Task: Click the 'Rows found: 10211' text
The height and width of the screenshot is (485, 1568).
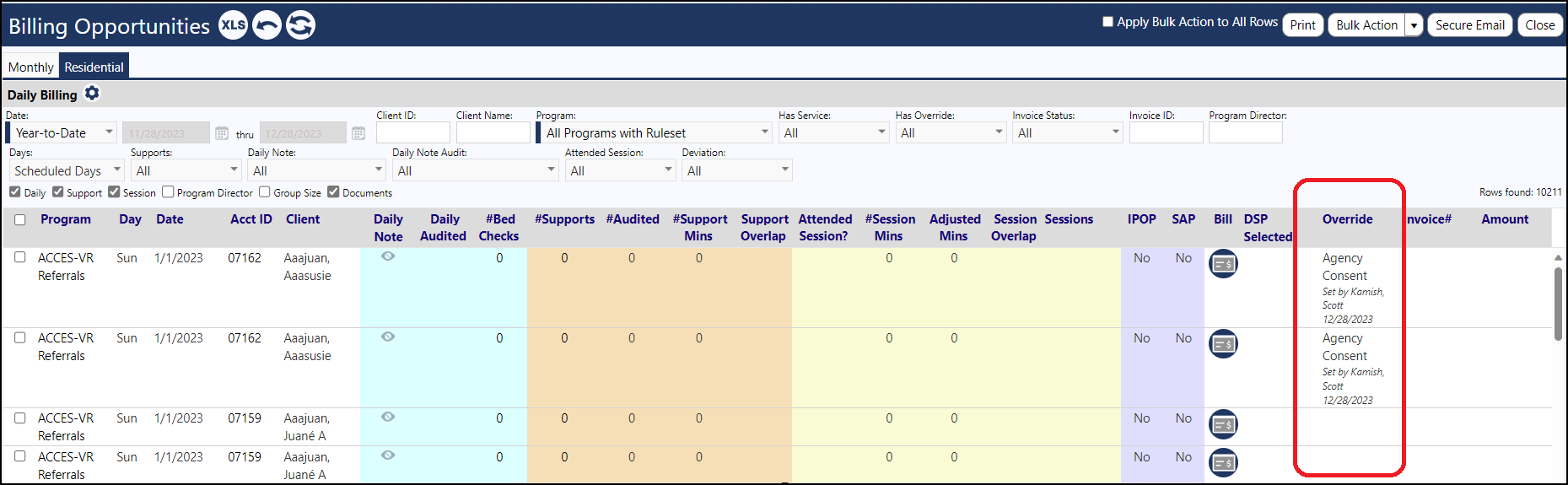Action: click(x=1520, y=192)
